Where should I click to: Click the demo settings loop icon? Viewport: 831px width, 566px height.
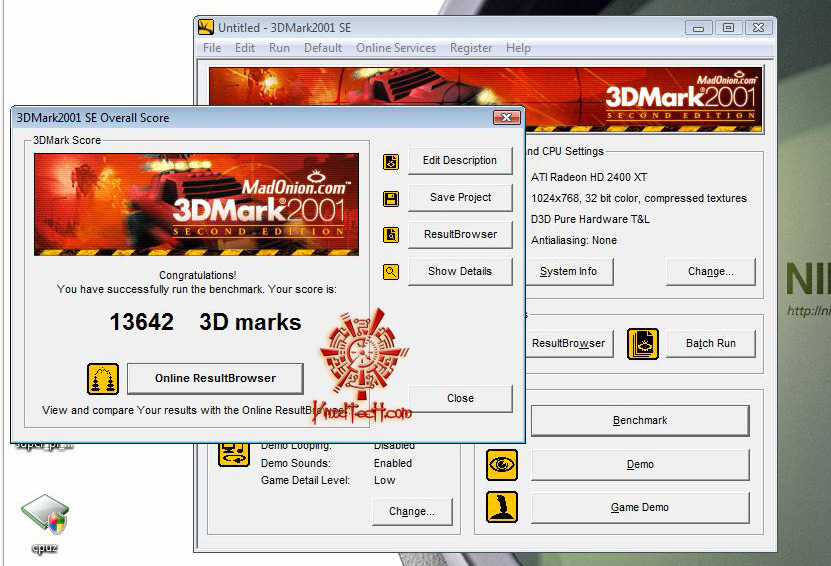234,455
